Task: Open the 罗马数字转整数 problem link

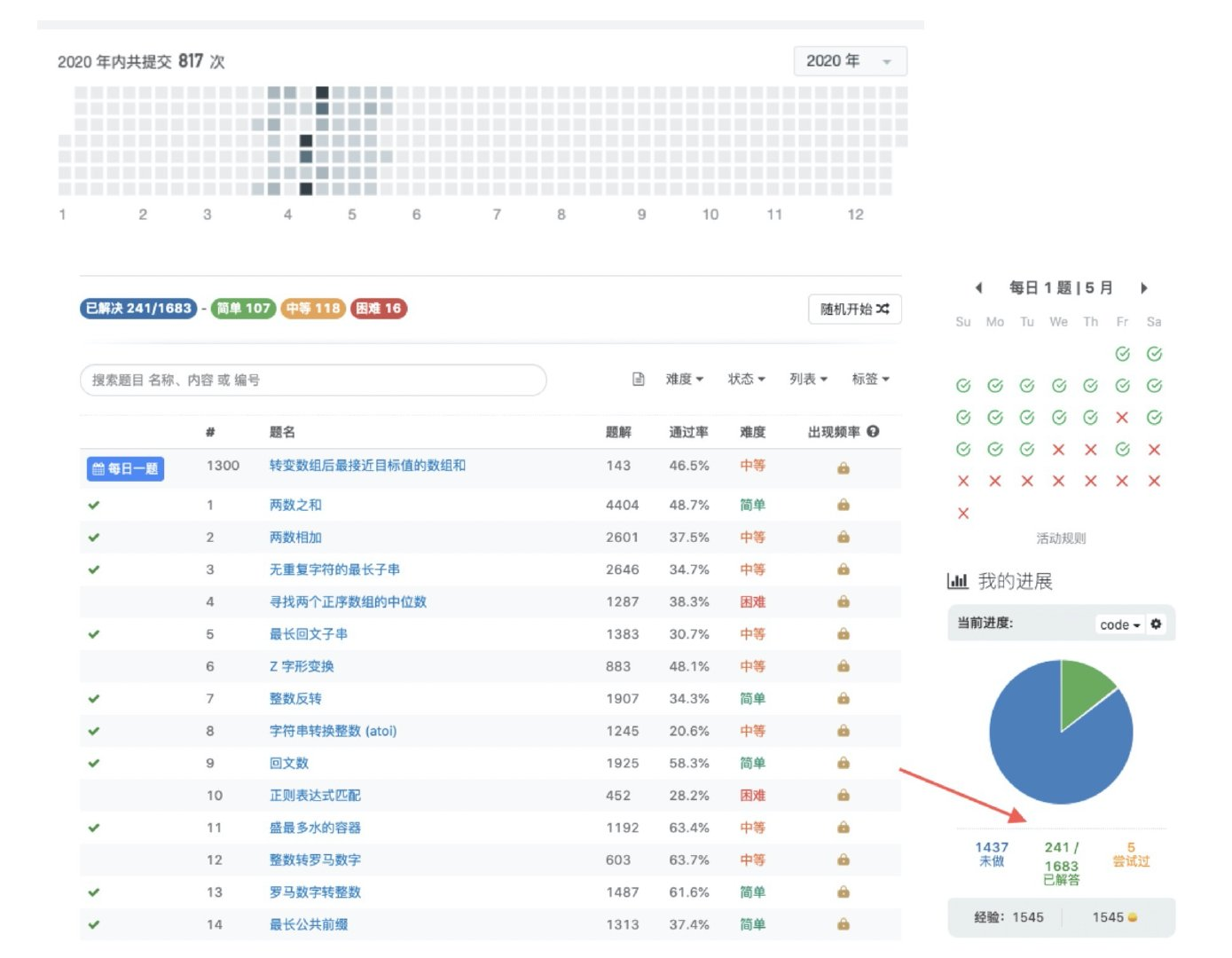Action: pos(315,892)
